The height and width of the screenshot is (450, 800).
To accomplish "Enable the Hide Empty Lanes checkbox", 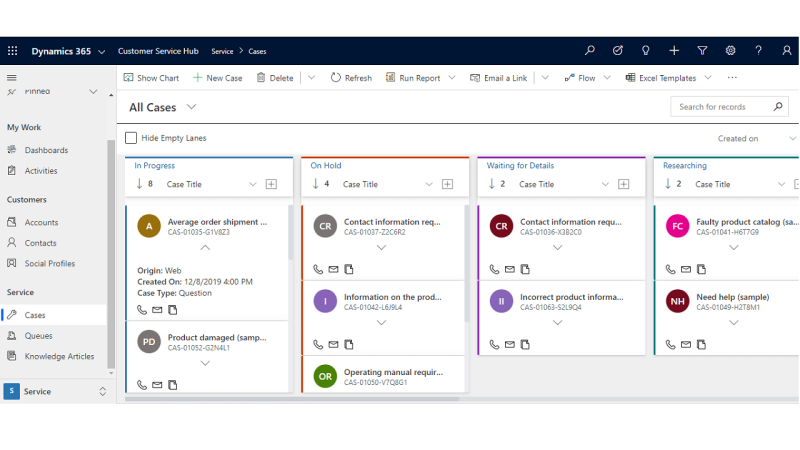I will click(131, 138).
